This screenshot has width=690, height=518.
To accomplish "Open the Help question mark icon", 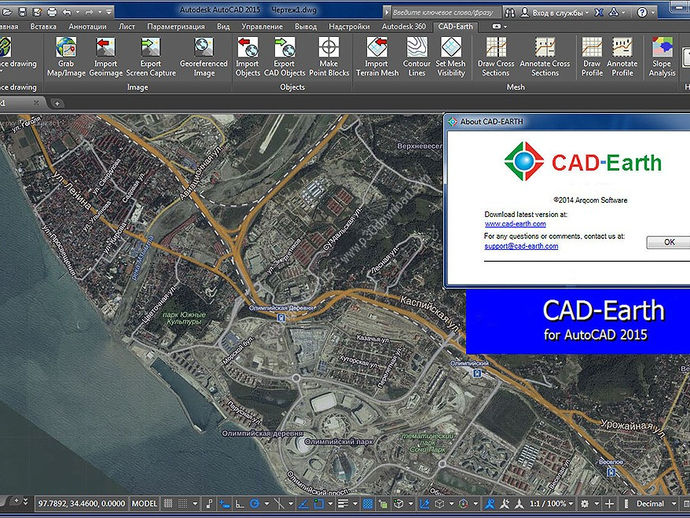I will [642, 12].
